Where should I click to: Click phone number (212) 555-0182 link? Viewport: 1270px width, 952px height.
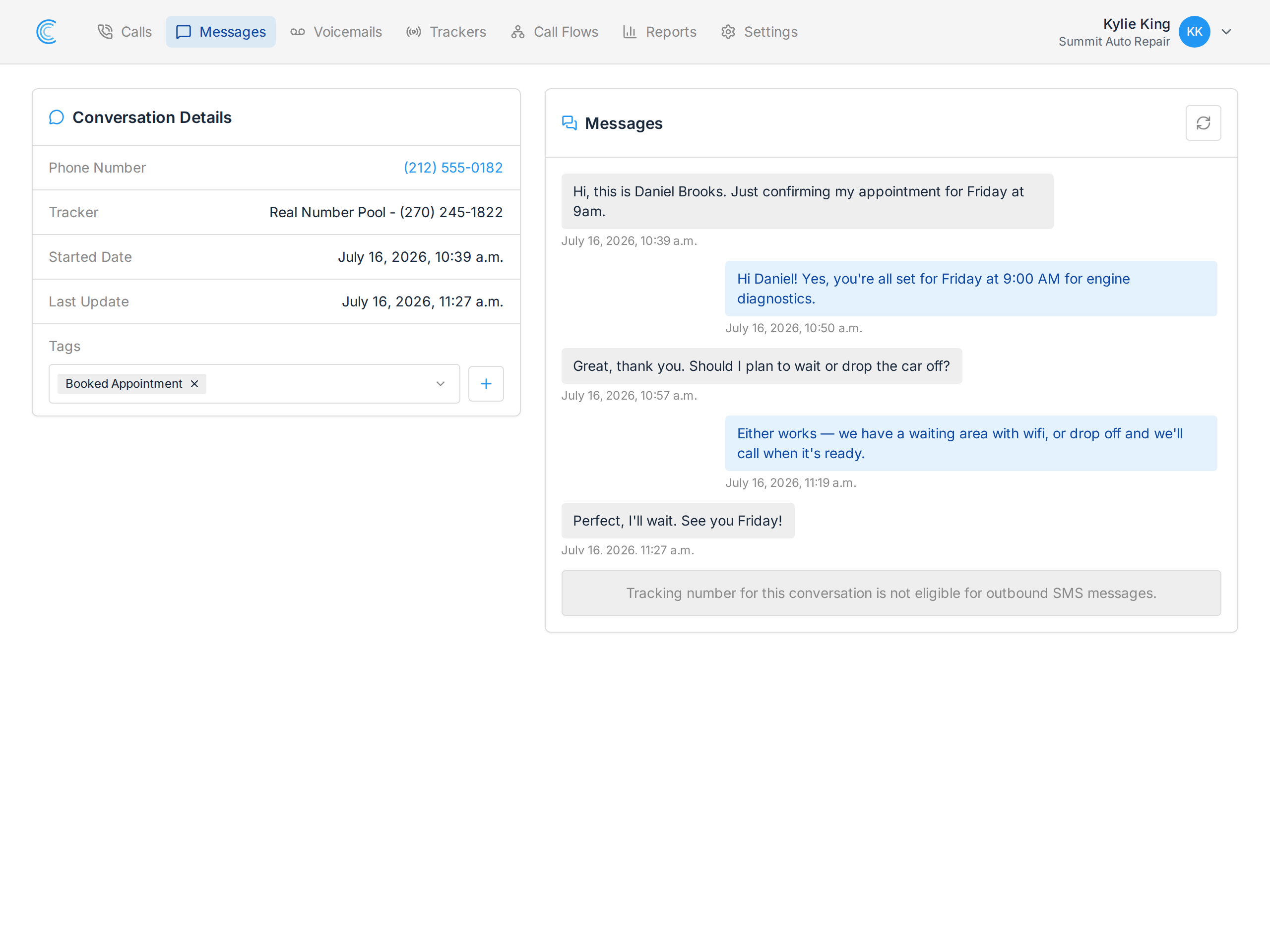point(453,168)
